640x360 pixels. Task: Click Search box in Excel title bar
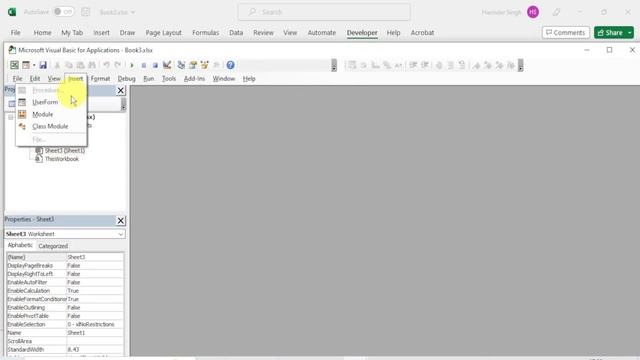[x=324, y=12]
